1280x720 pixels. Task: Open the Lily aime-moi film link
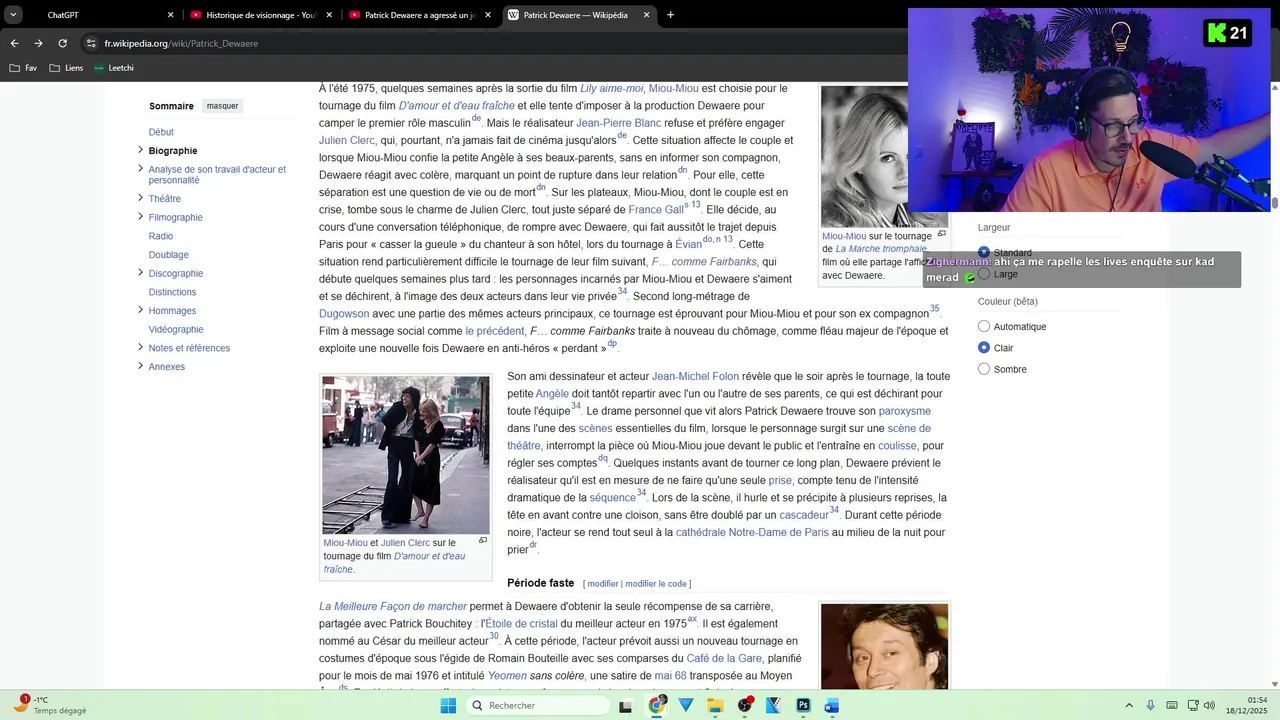click(x=612, y=88)
